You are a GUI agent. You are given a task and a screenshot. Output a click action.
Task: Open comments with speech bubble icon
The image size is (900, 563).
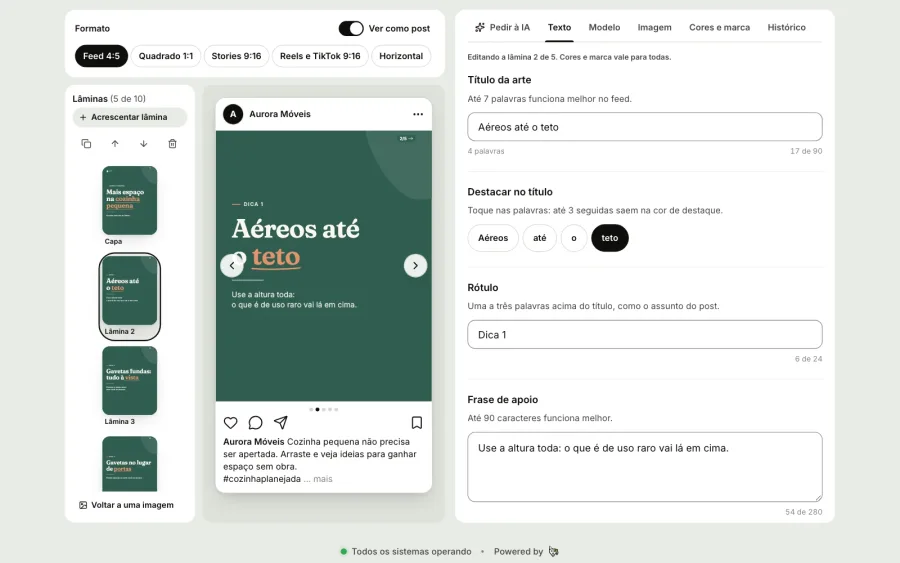coord(255,423)
